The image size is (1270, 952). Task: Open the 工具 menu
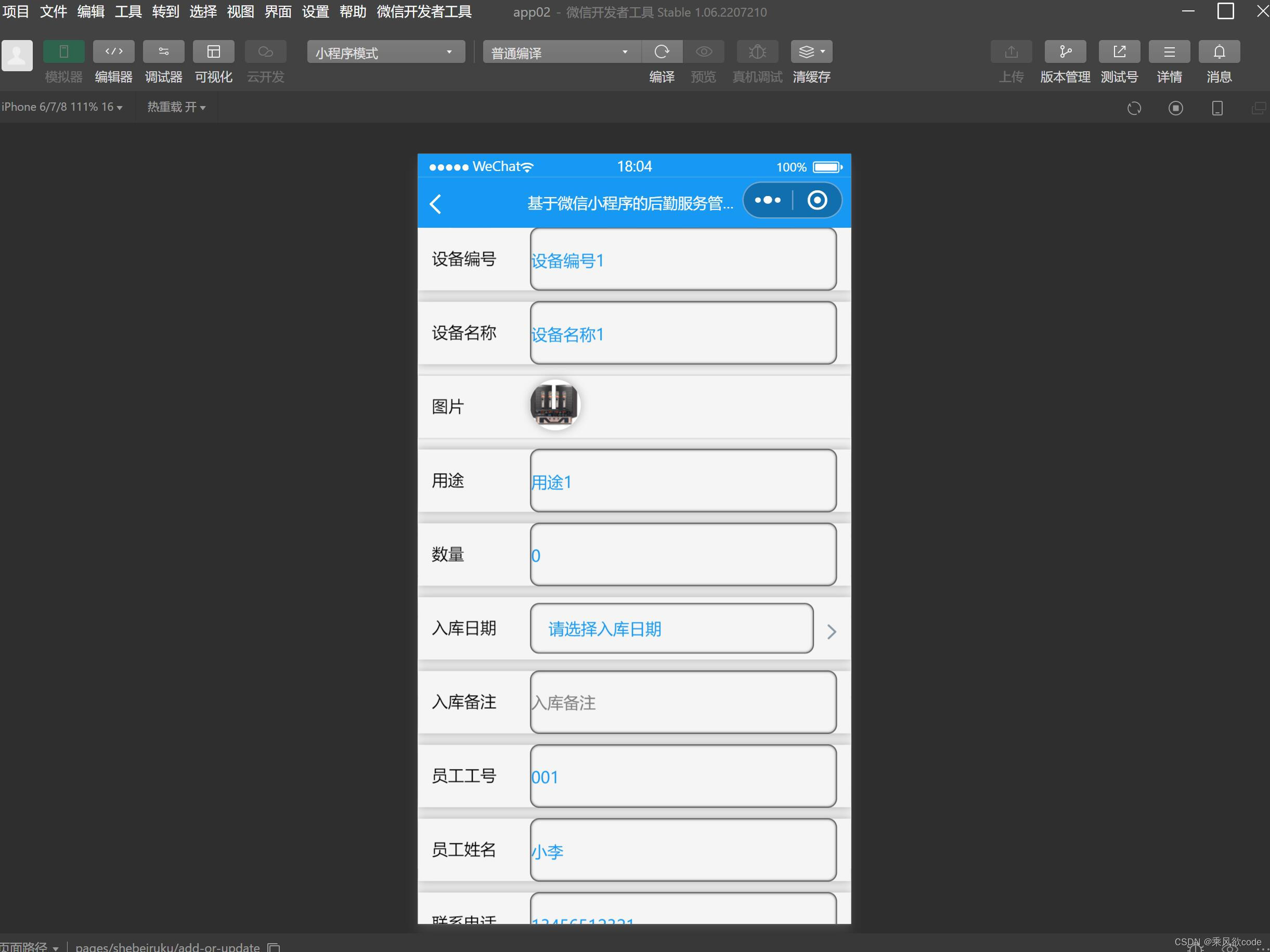[127, 11]
